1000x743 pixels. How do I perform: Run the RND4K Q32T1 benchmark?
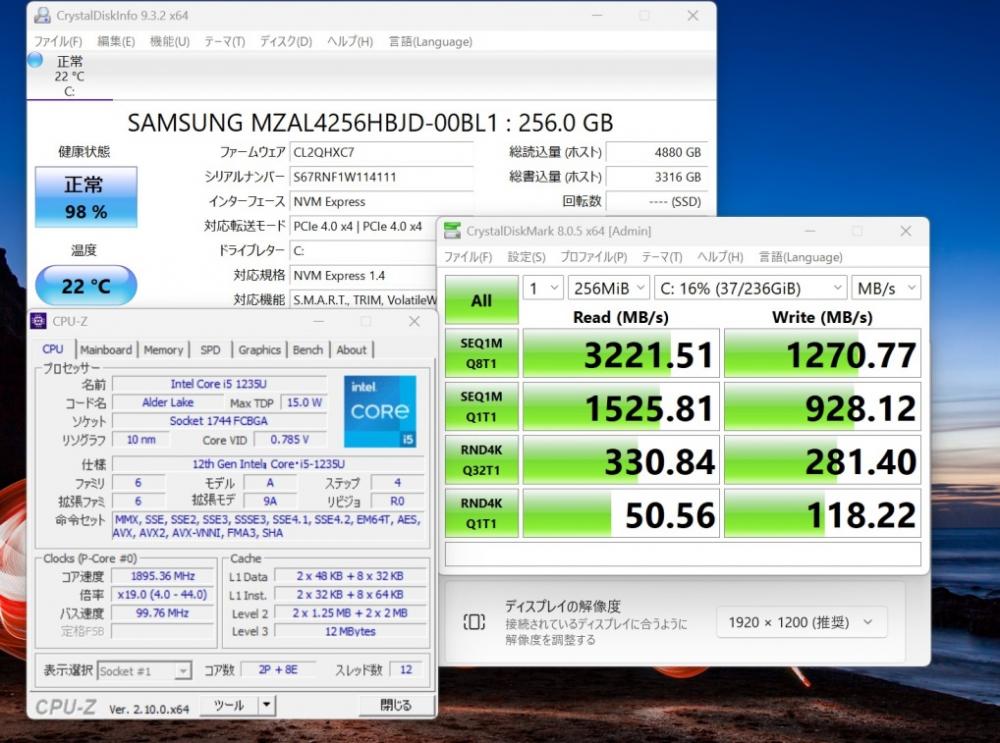(x=482, y=460)
